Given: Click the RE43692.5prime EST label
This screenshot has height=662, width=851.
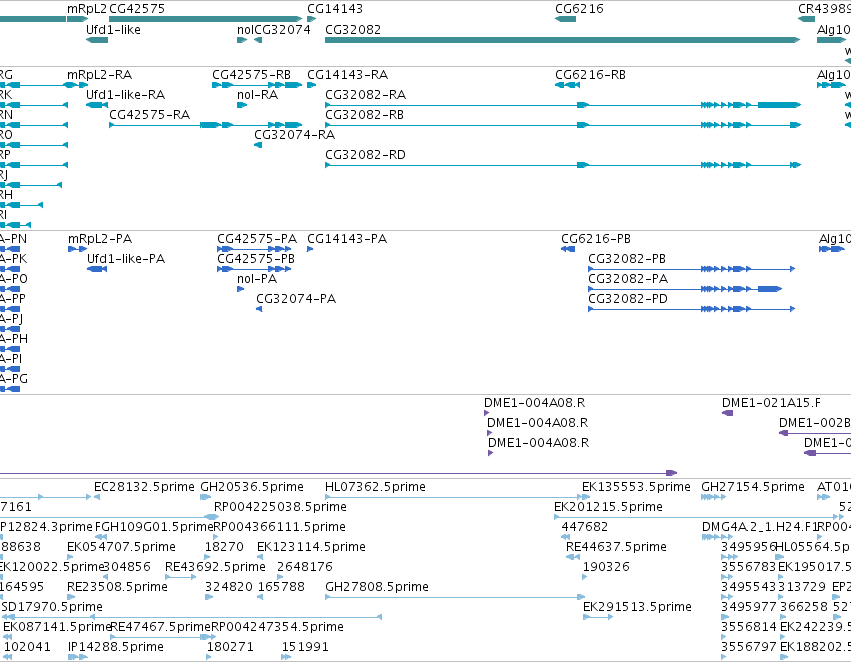Looking at the screenshot, I should click(215, 567).
